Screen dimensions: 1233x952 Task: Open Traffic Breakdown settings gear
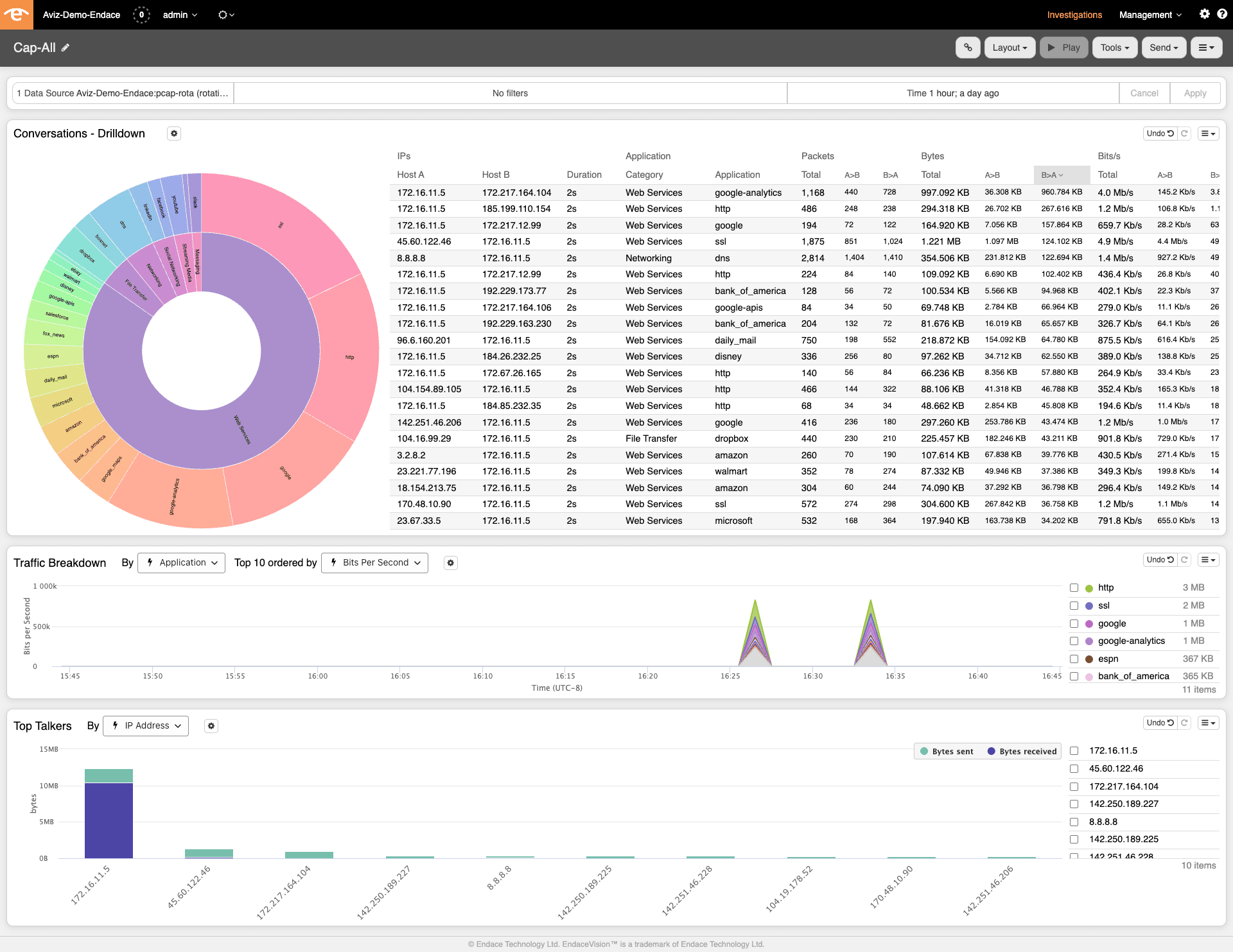point(451,563)
